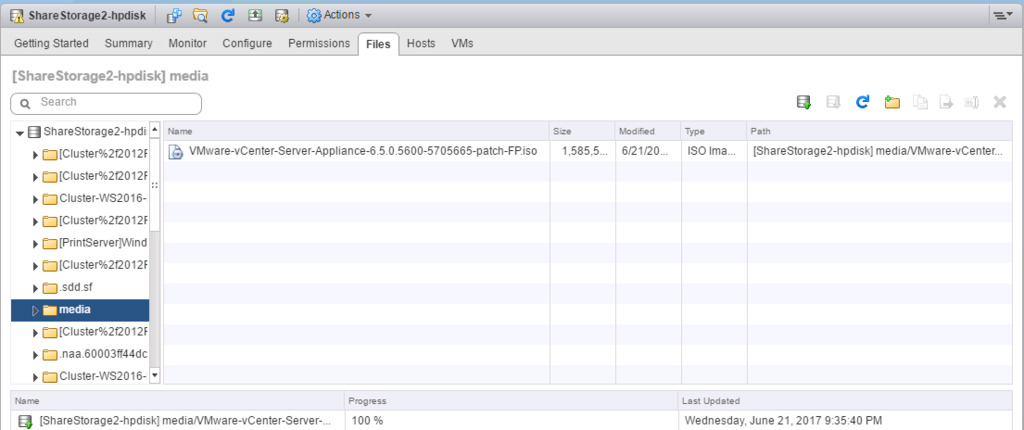Image resolution: width=1024 pixels, height=430 pixels.
Task: Click the ISO Ima... type cell
Action: [712, 152]
